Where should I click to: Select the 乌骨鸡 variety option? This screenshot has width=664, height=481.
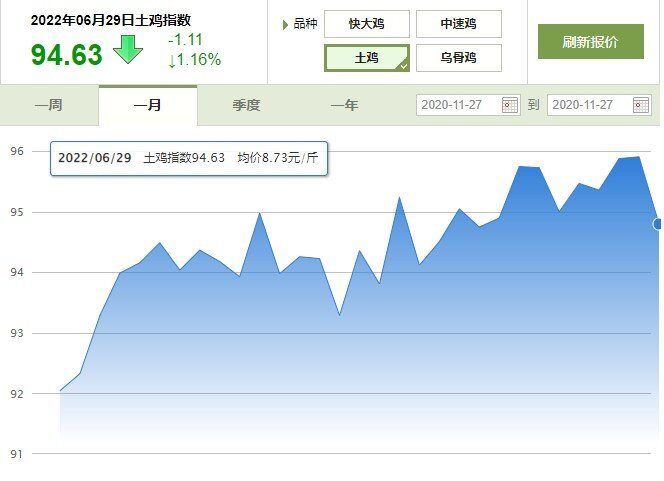click(x=459, y=58)
